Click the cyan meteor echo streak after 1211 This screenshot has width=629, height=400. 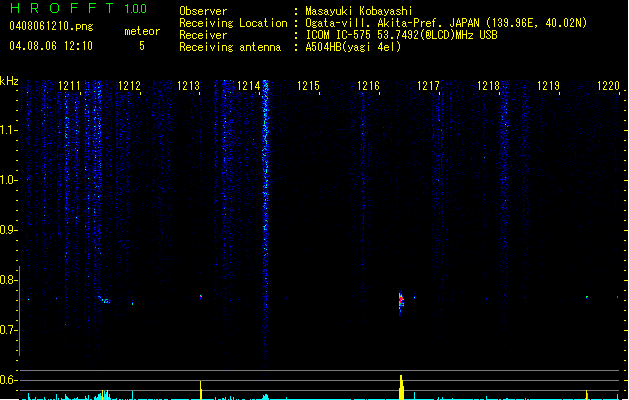coord(103,299)
